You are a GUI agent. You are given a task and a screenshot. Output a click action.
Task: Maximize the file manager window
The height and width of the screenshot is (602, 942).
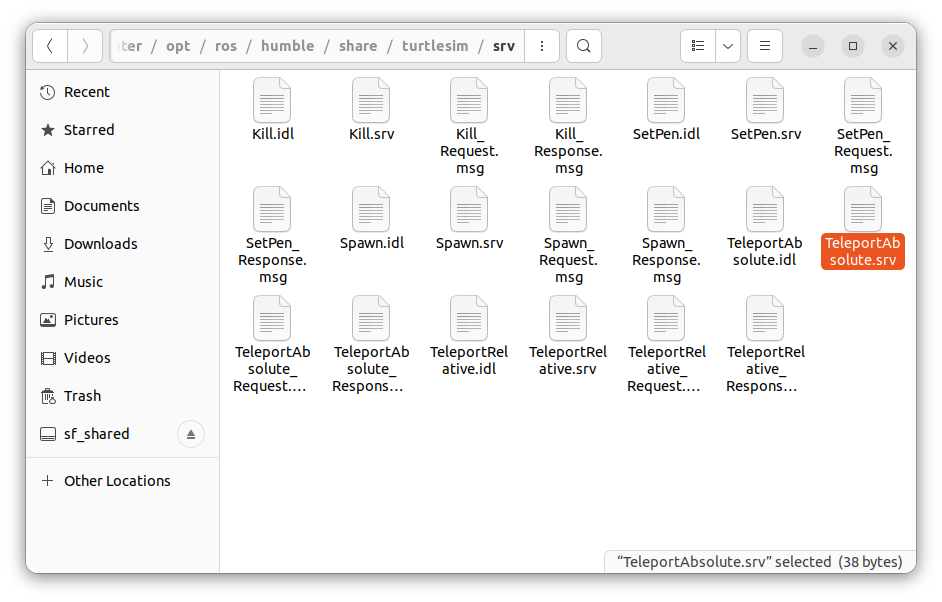(852, 46)
